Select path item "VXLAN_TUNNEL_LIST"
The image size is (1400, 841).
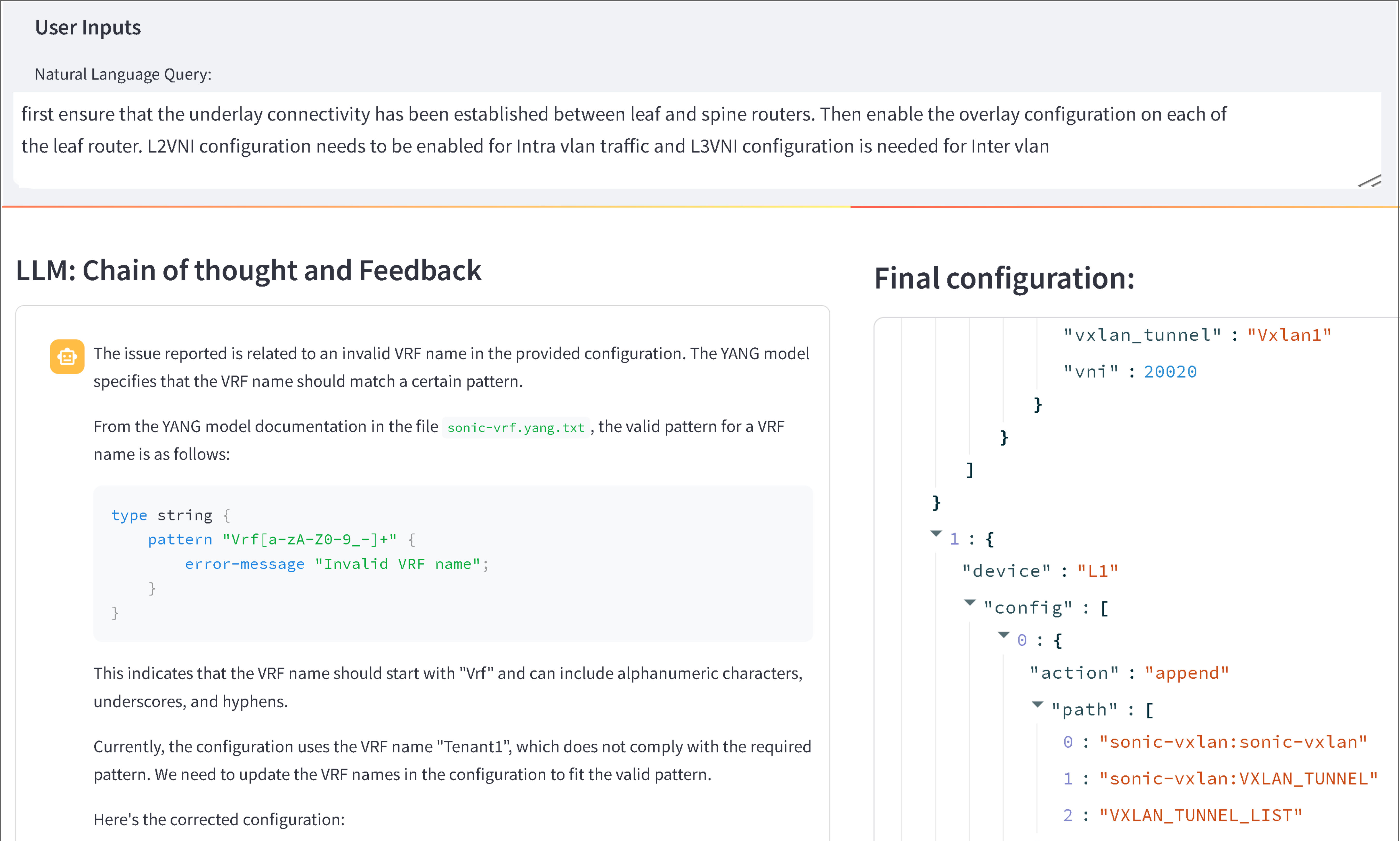pyautogui.click(x=1201, y=816)
